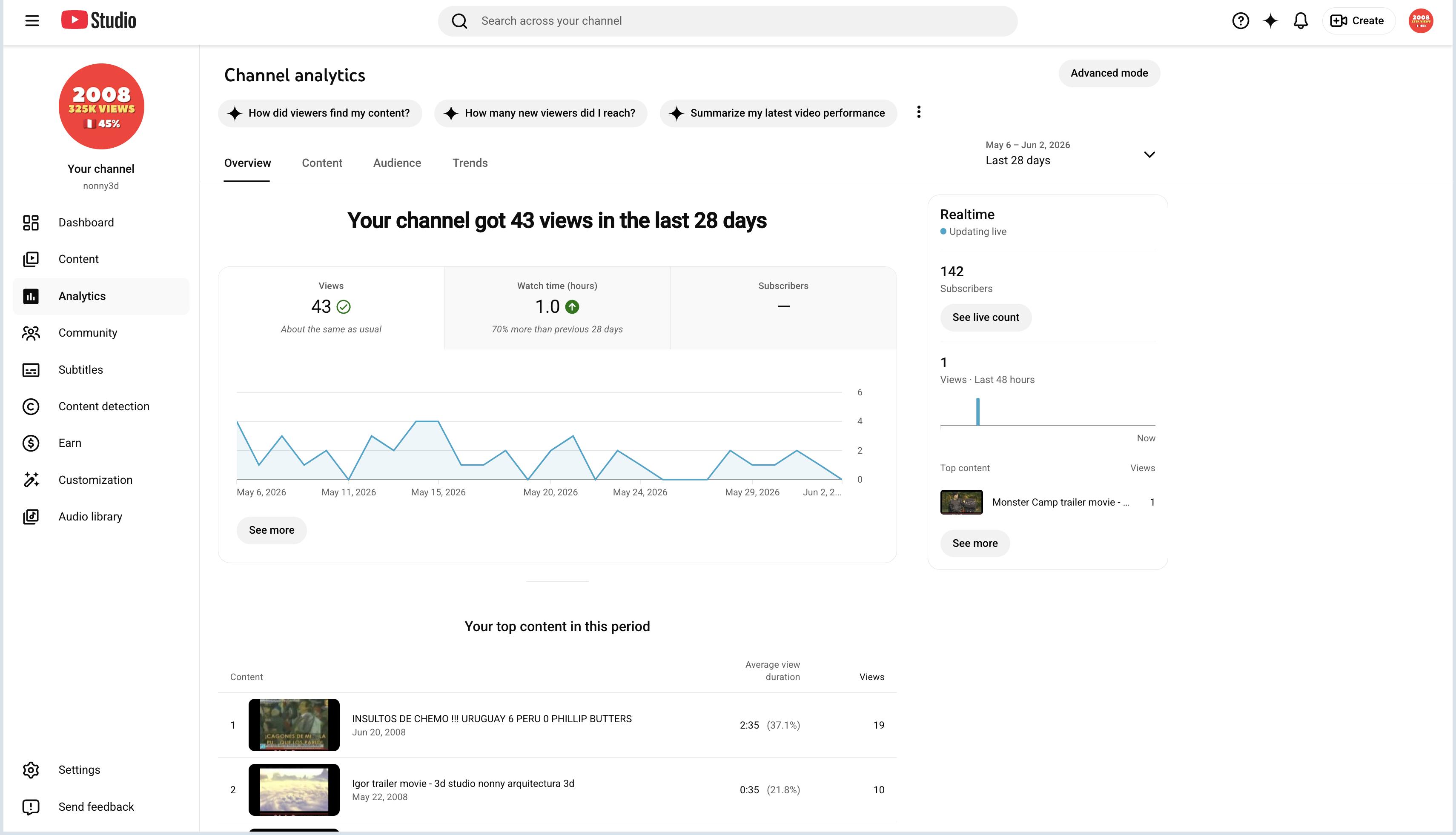
Task: Click See live count button
Action: [986, 318]
